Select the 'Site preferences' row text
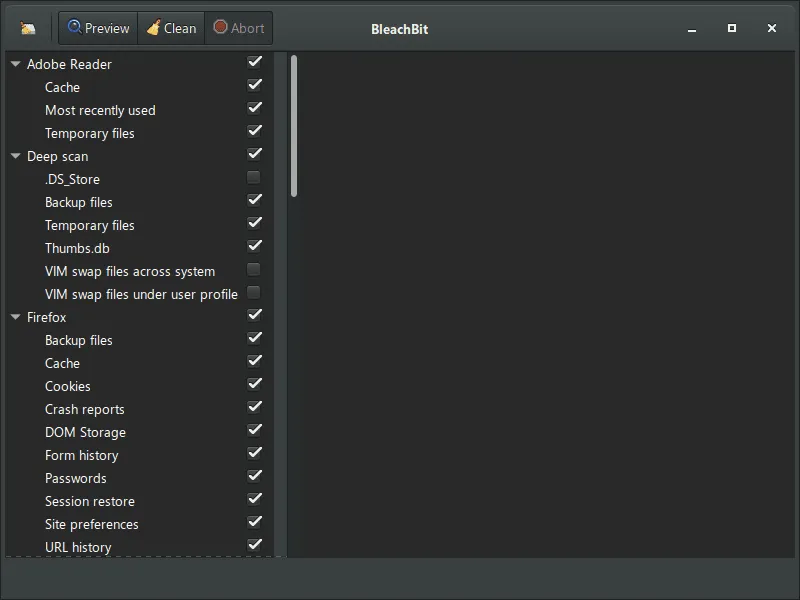800x600 pixels. (x=91, y=524)
